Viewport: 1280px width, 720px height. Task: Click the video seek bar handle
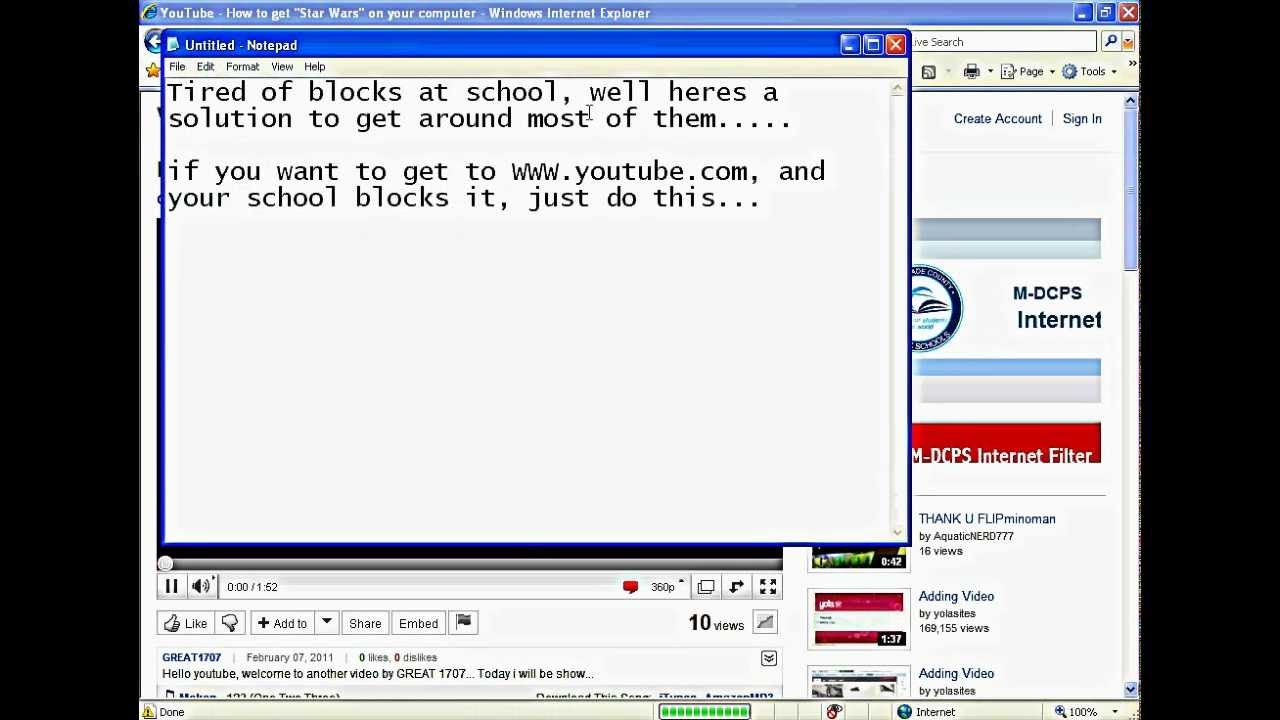[166, 564]
